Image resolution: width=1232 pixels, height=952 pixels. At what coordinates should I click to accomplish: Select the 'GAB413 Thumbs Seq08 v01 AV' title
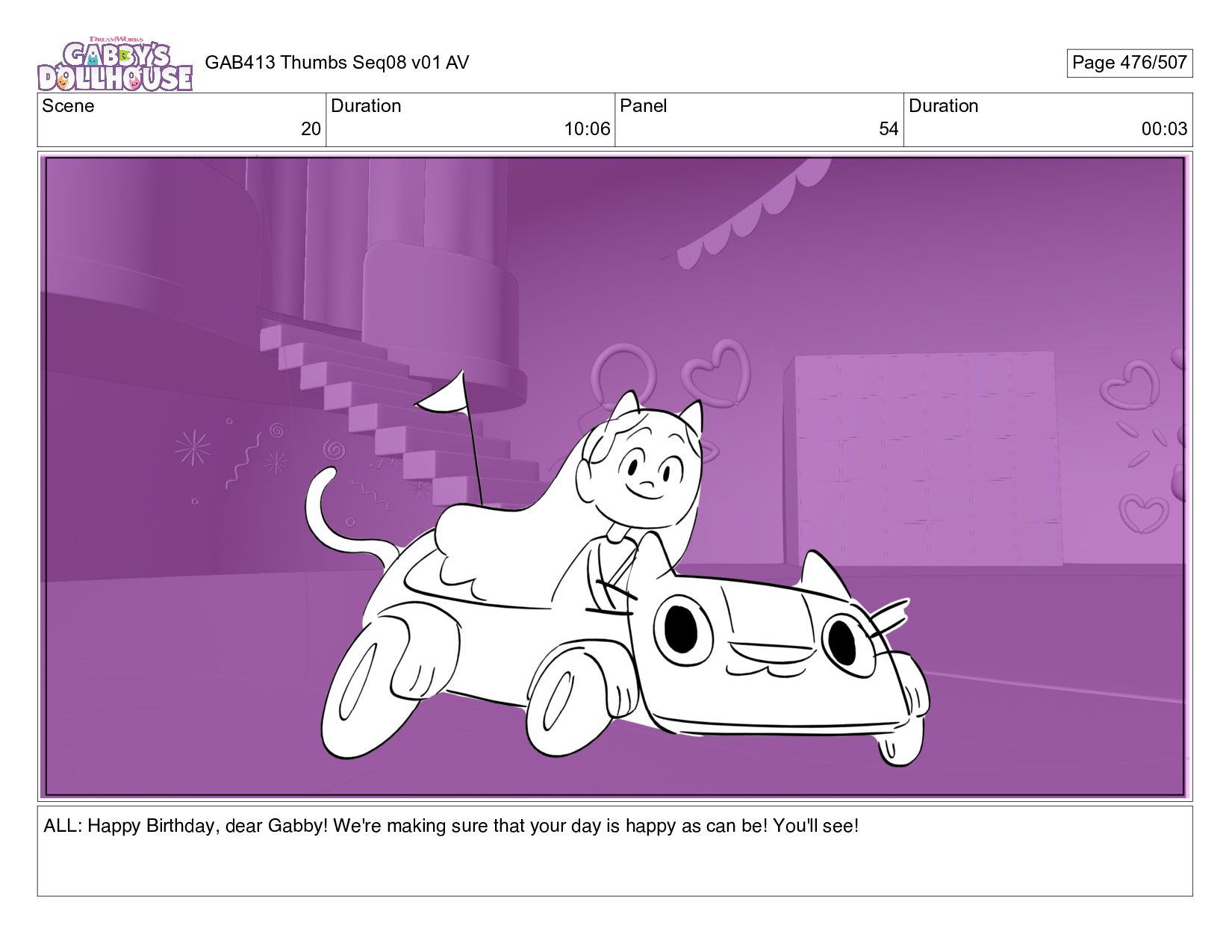337,63
